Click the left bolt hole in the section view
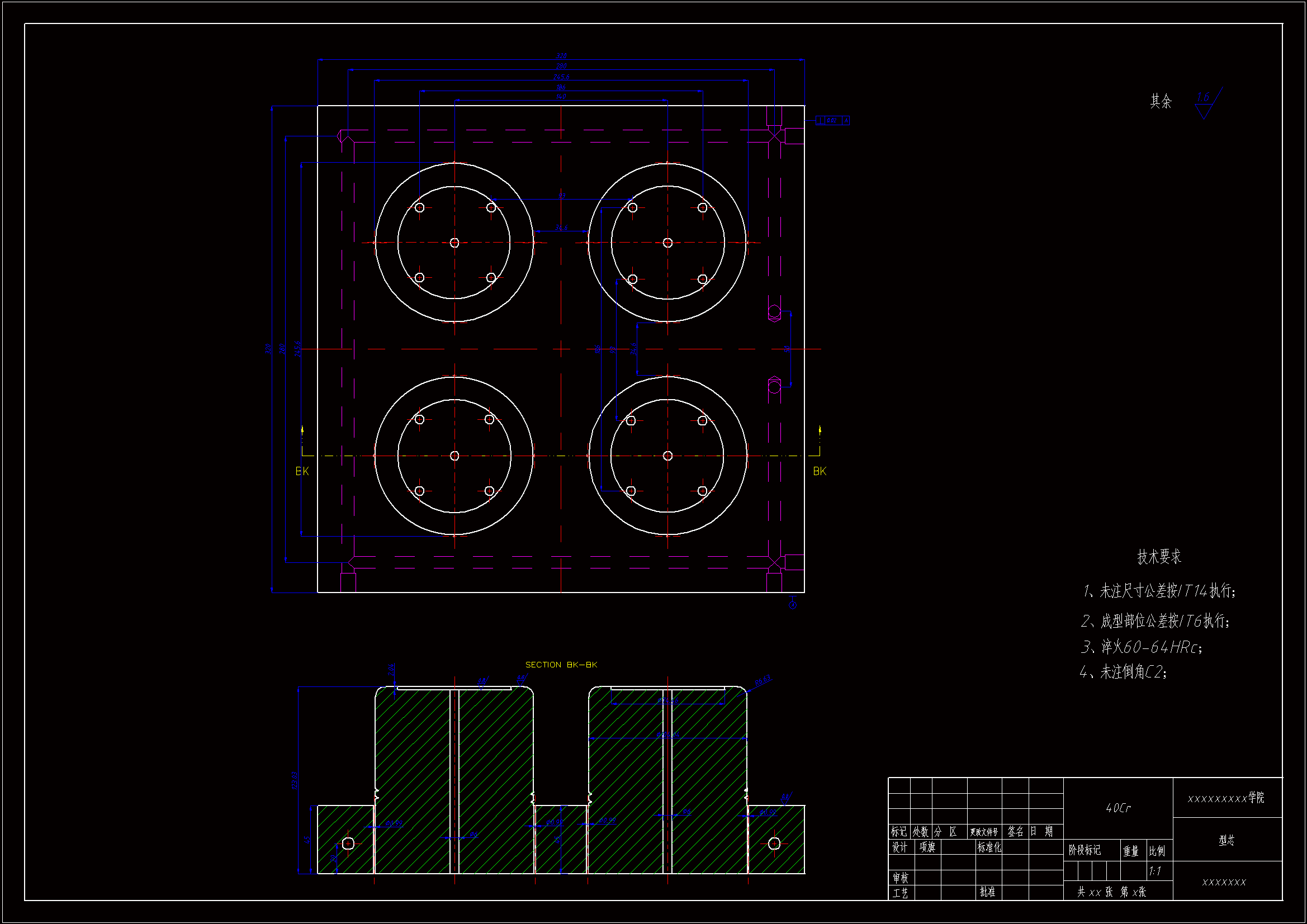 point(349,843)
